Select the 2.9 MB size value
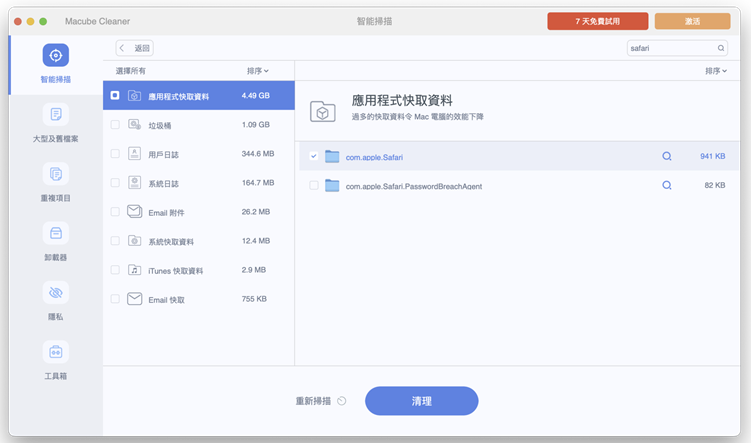 [254, 270]
